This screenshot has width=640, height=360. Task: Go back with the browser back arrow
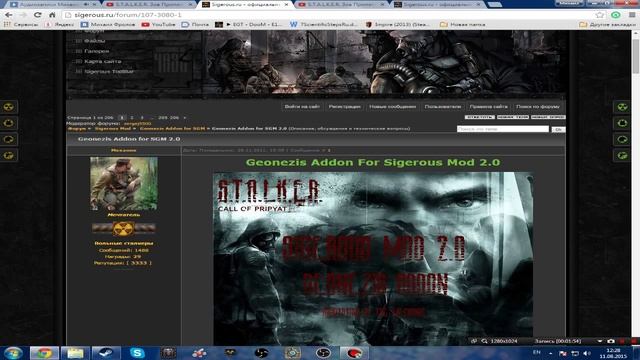[9, 15]
